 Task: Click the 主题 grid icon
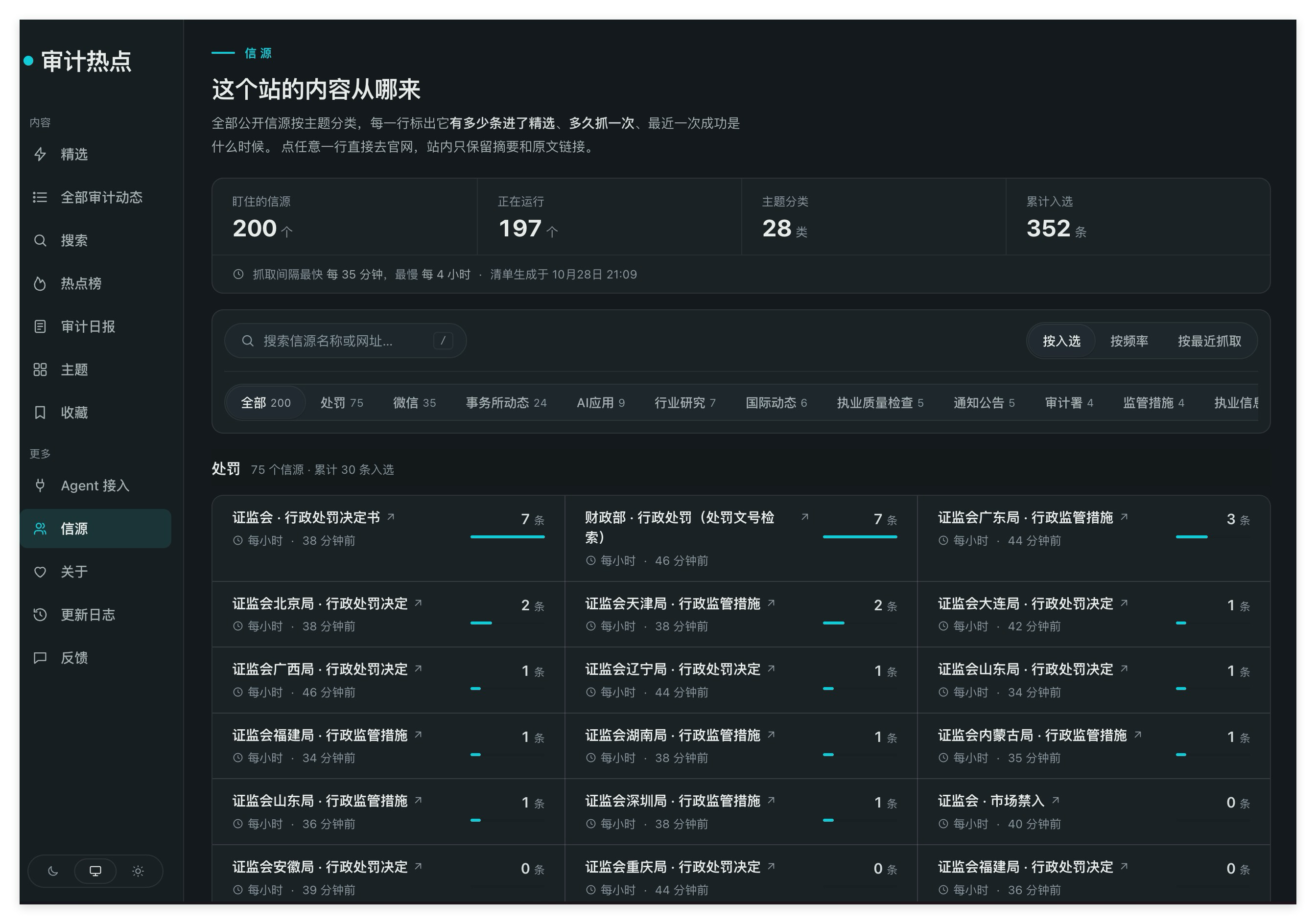pyautogui.click(x=40, y=370)
